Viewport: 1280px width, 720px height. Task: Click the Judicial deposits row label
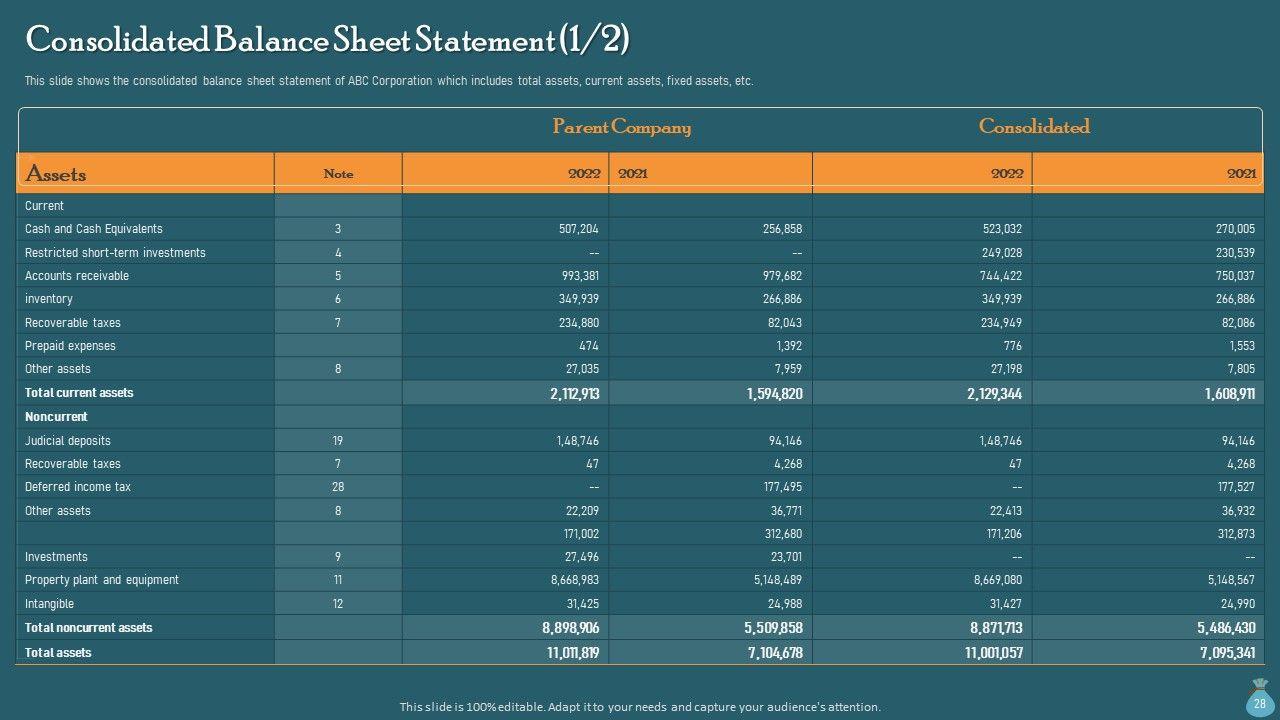[x=68, y=441]
